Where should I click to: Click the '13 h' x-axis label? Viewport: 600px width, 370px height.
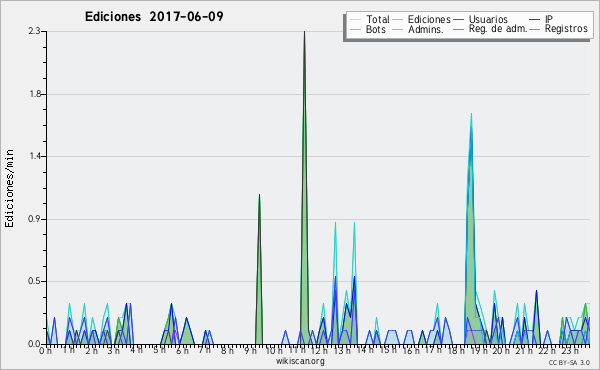pos(342,351)
